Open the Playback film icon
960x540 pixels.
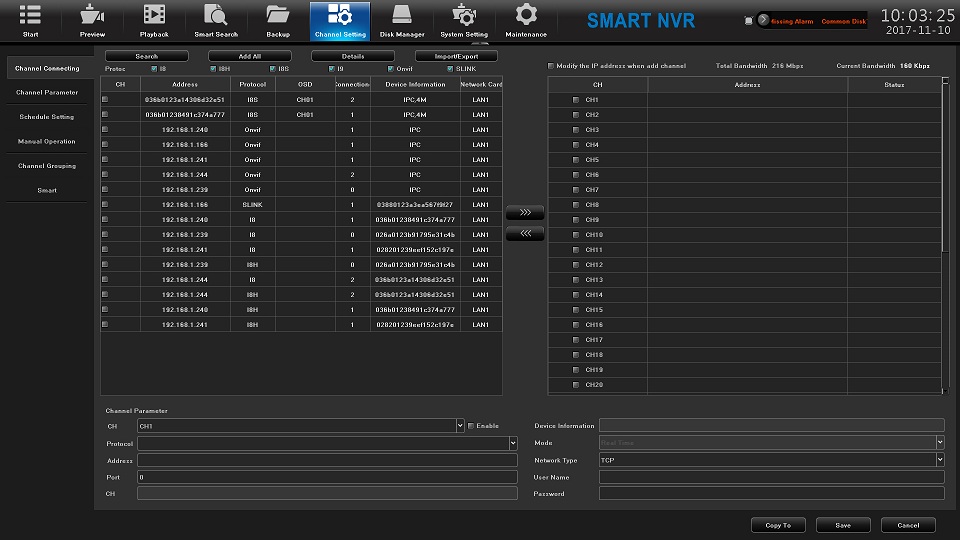[154, 15]
